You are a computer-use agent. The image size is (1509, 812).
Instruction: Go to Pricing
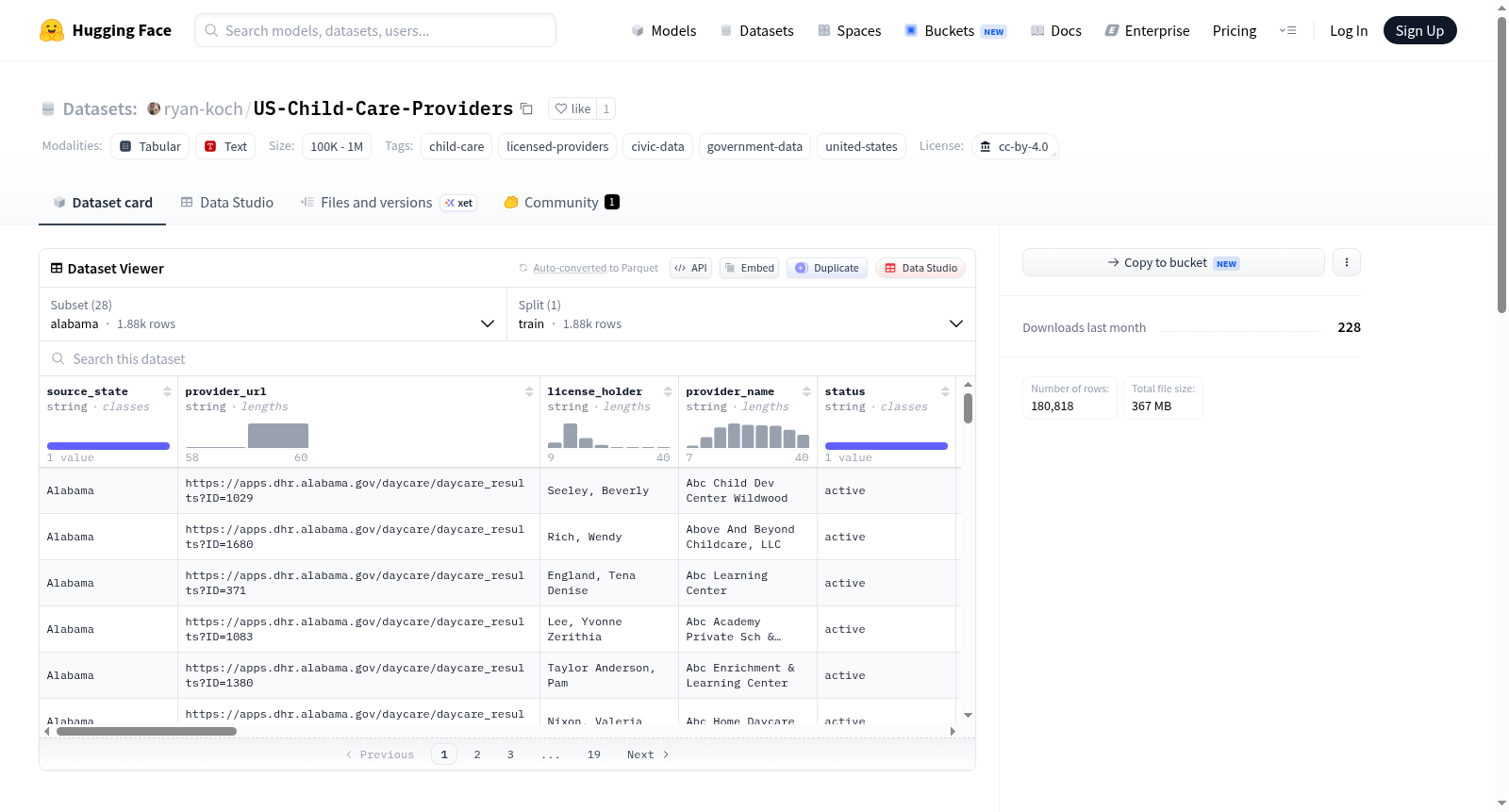(x=1235, y=30)
